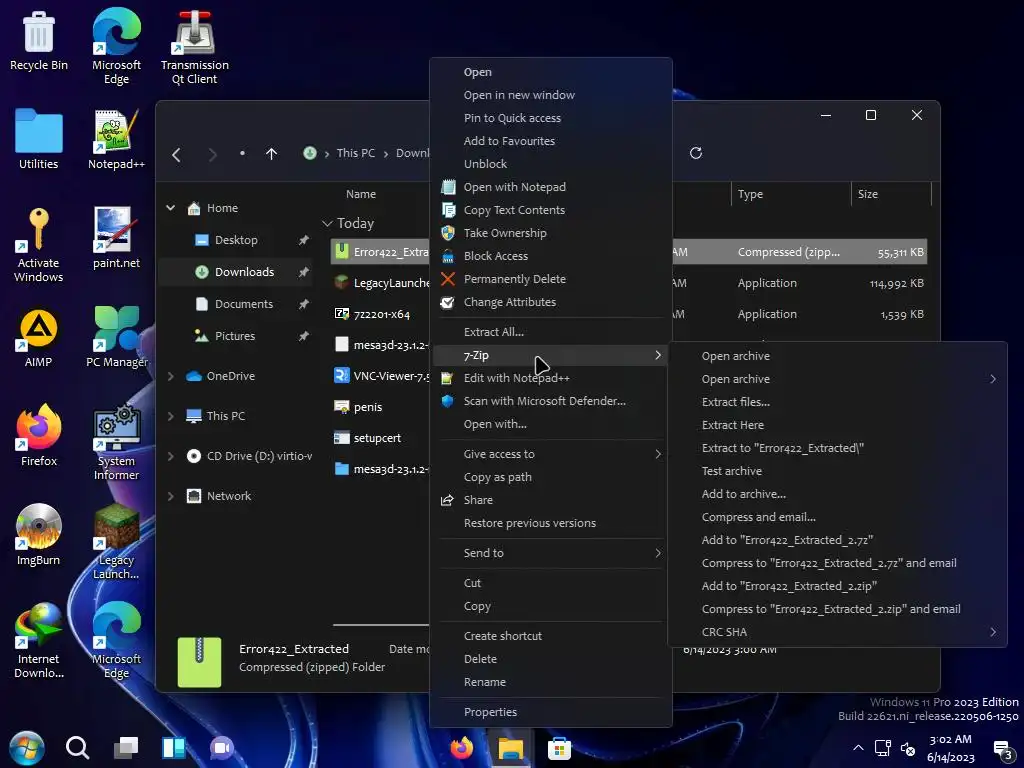Image resolution: width=1024 pixels, height=768 pixels.
Task: Sort files by Size column
Action: 867,194
